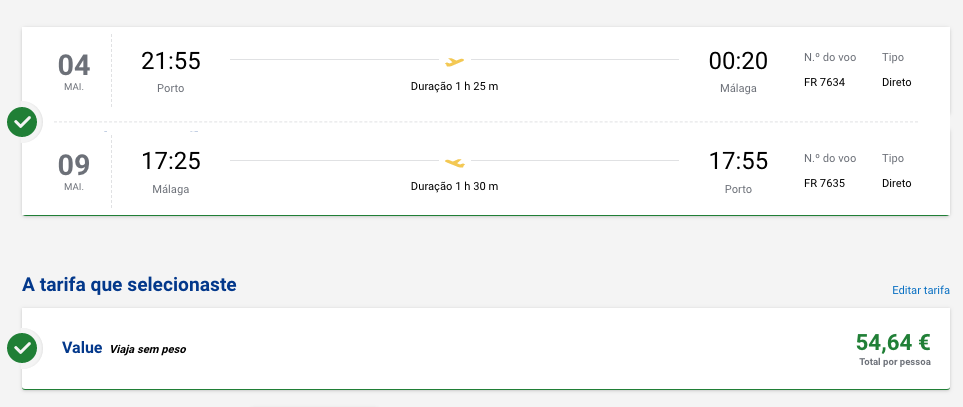The image size is (963, 407).
Task: Click the Direto type of outbound flight
Action: (x=897, y=82)
